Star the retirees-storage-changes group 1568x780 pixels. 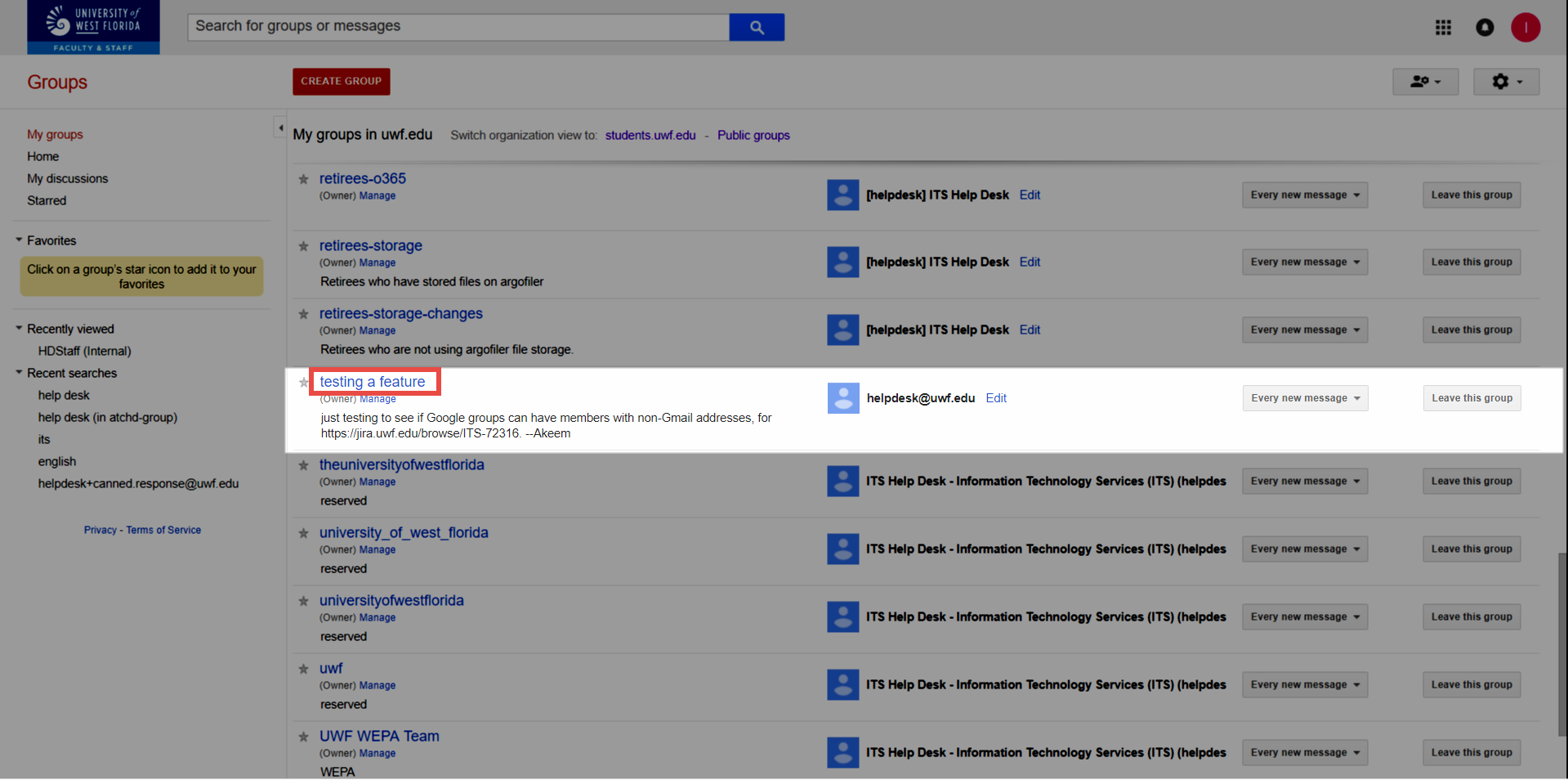point(304,314)
